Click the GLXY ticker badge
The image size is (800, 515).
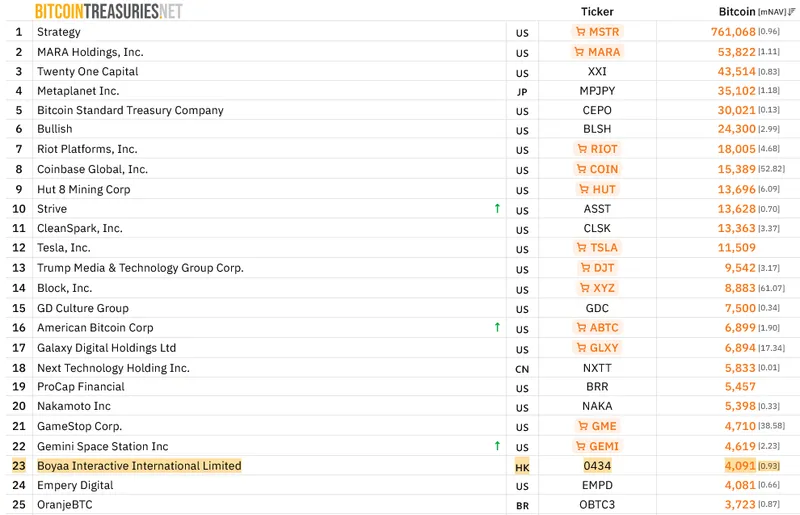(597, 348)
